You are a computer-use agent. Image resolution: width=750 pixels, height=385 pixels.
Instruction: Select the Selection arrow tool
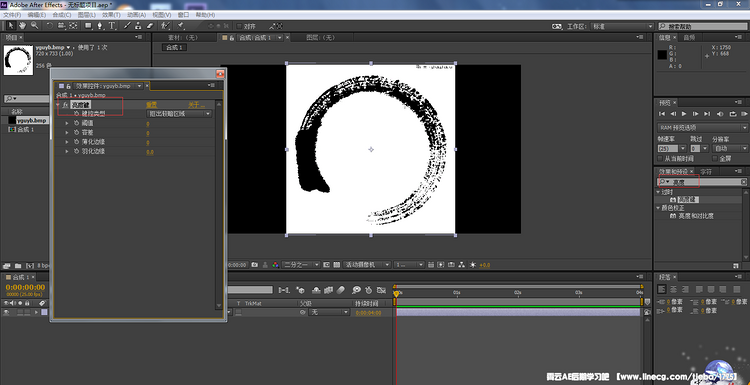coord(11,26)
